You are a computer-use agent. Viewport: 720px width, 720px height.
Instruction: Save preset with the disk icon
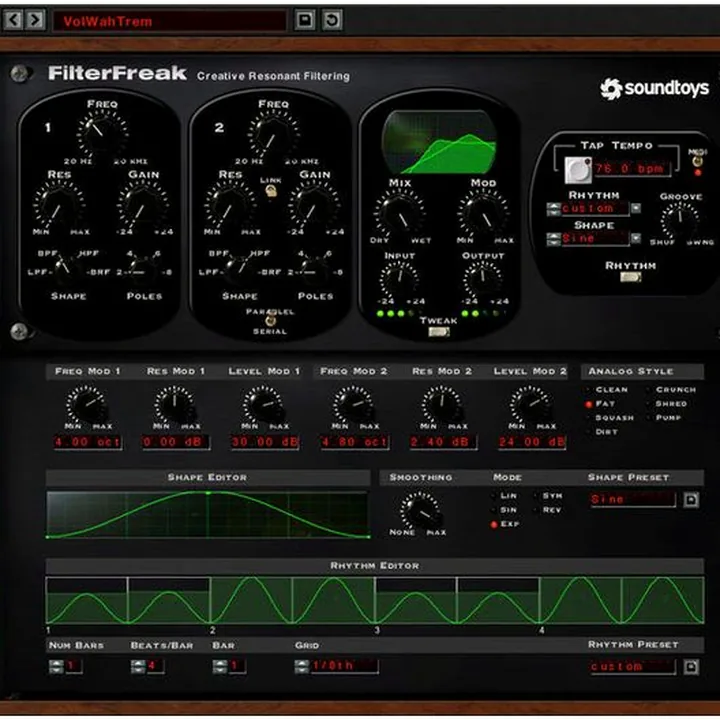[x=305, y=20]
